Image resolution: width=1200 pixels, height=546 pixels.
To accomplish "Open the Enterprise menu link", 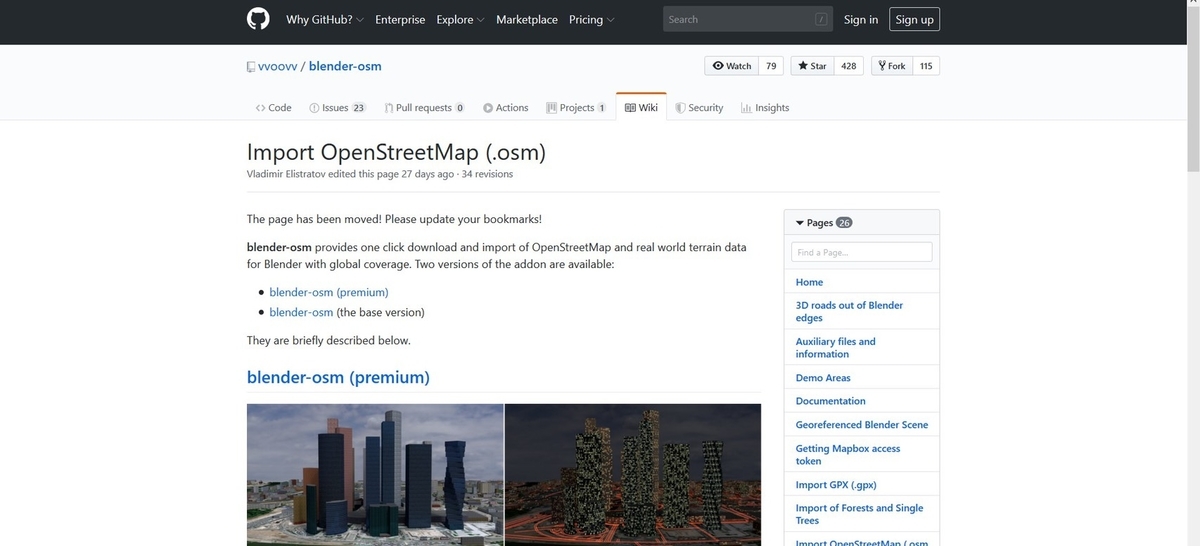I will tap(400, 19).
